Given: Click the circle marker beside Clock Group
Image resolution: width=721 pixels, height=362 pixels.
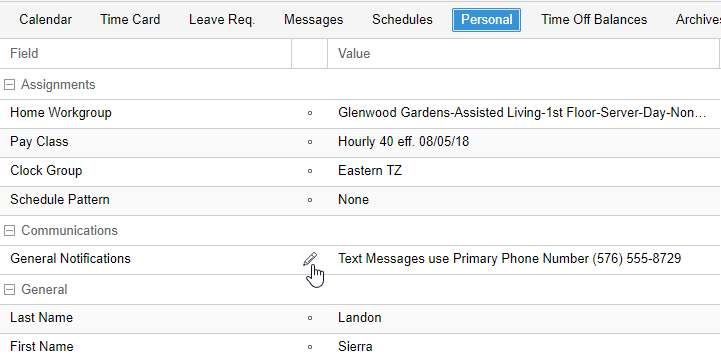Looking at the screenshot, I should click(310, 171).
